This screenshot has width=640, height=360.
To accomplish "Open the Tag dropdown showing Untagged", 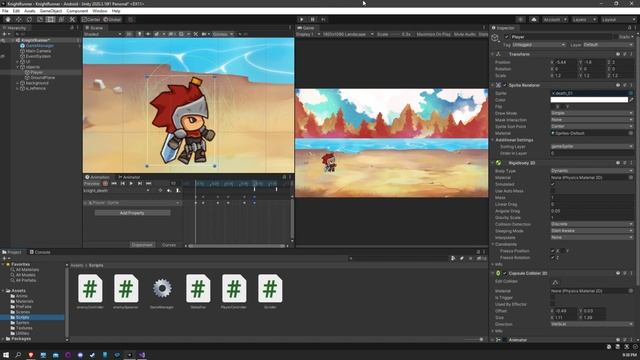I will (539, 44).
